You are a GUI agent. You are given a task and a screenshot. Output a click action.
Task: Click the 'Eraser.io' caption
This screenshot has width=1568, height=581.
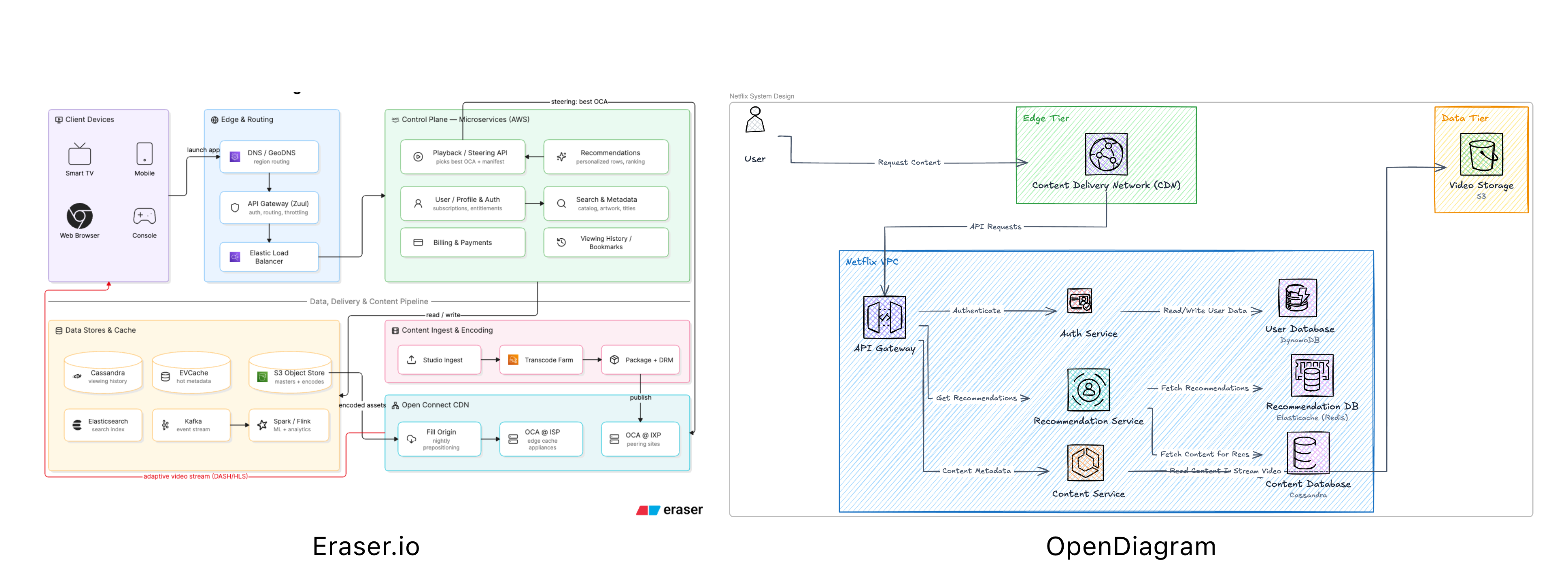[x=366, y=546]
